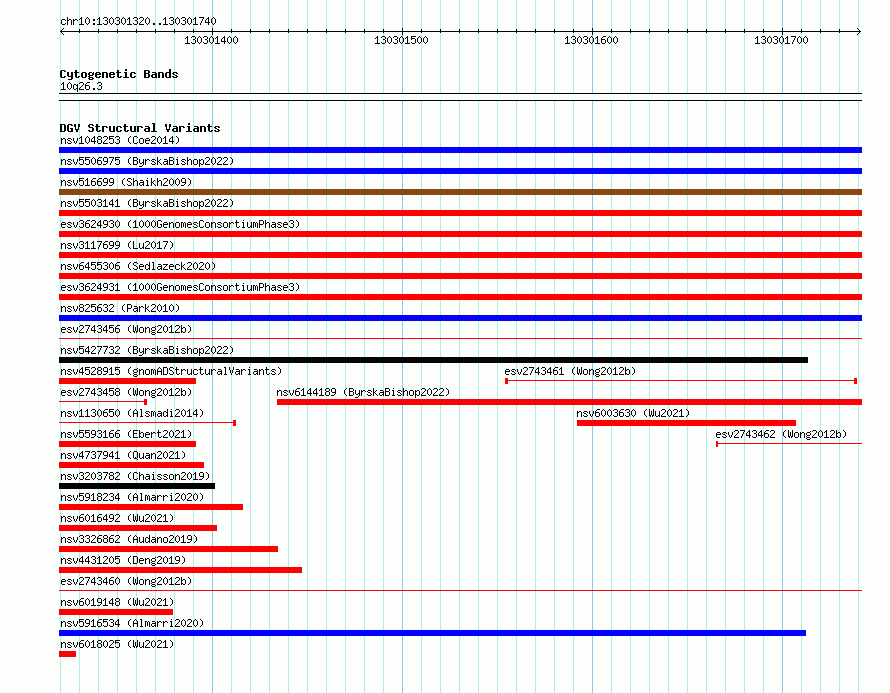Select the brown bar for nsv516699
890x693 pixels.
pos(460,192)
